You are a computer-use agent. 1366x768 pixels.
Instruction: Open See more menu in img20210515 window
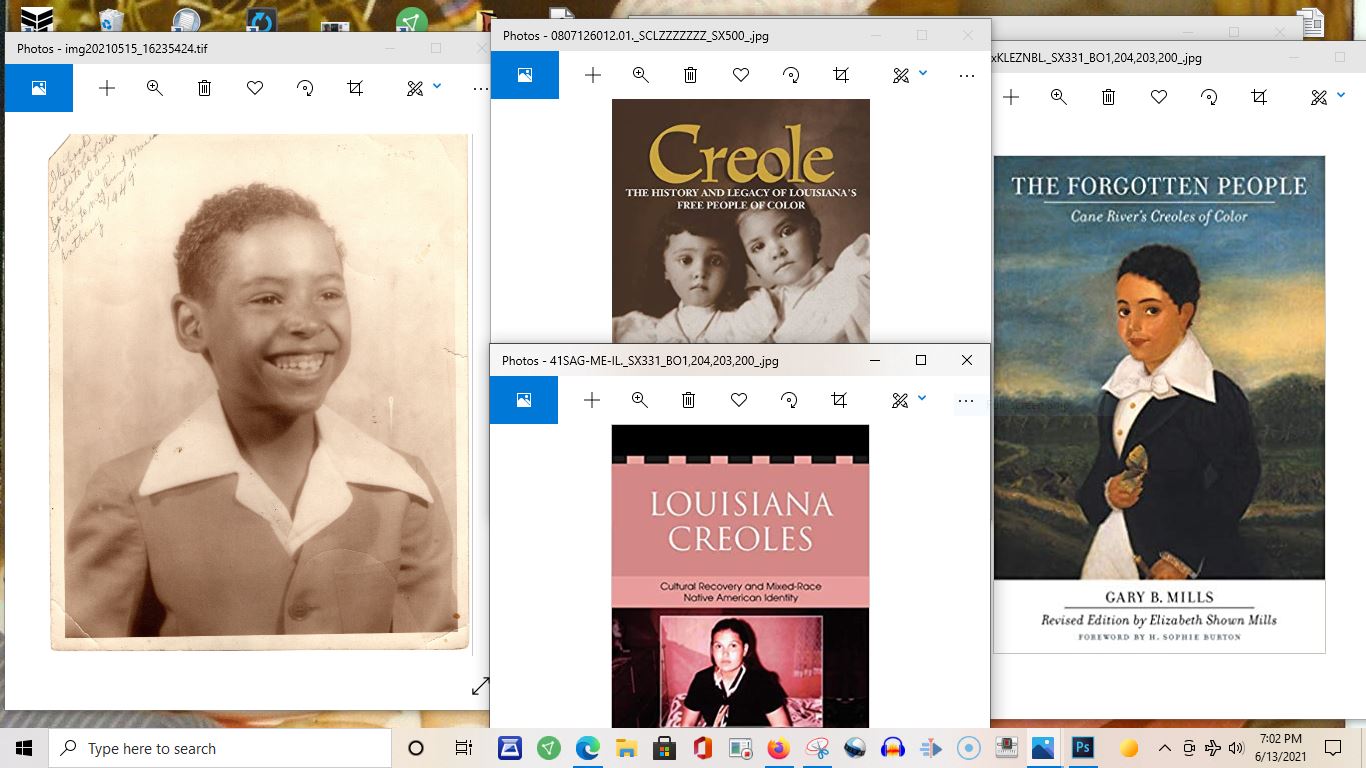click(x=480, y=88)
